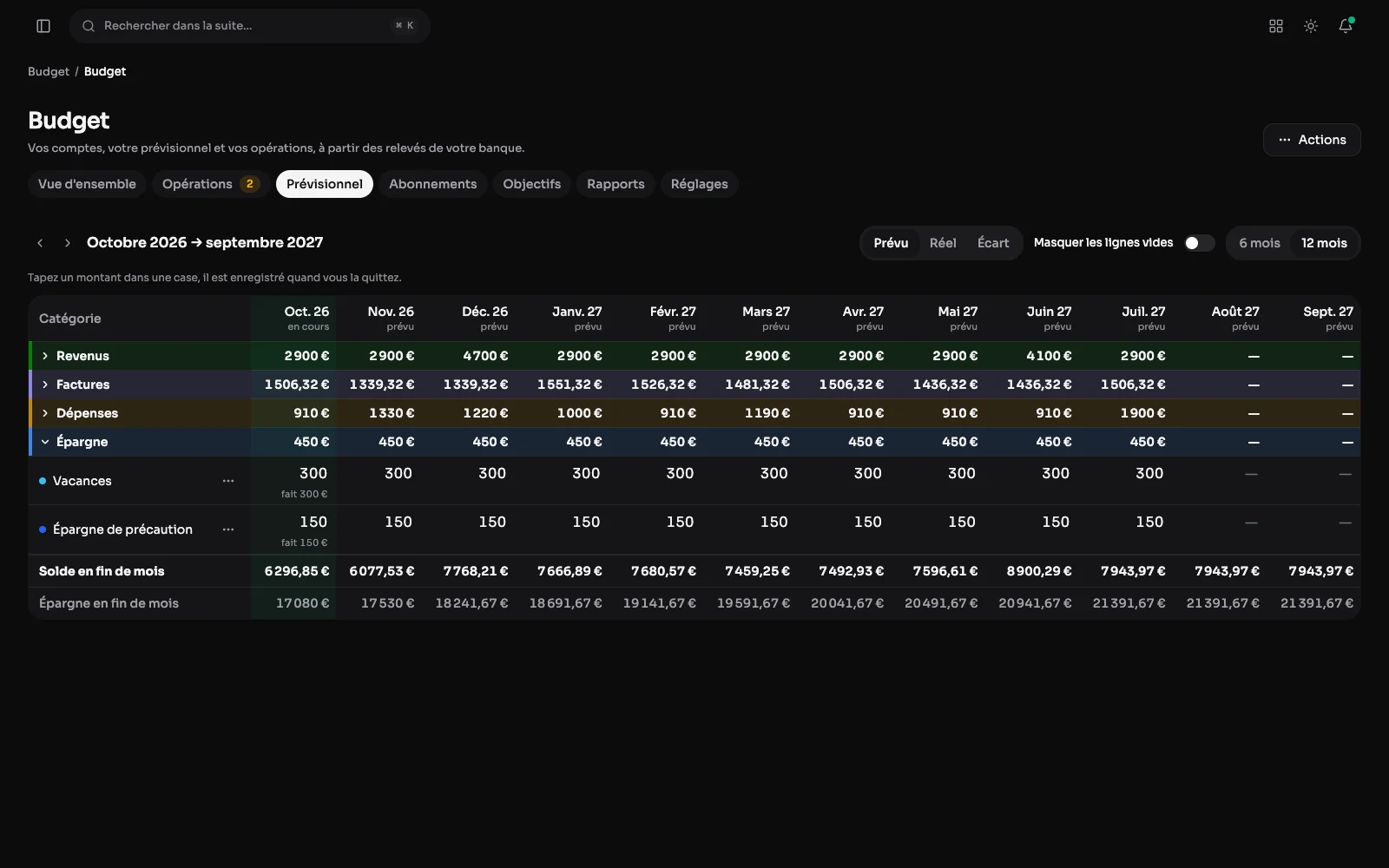Select the Écart view
This screenshot has width=1389, height=868.
993,243
